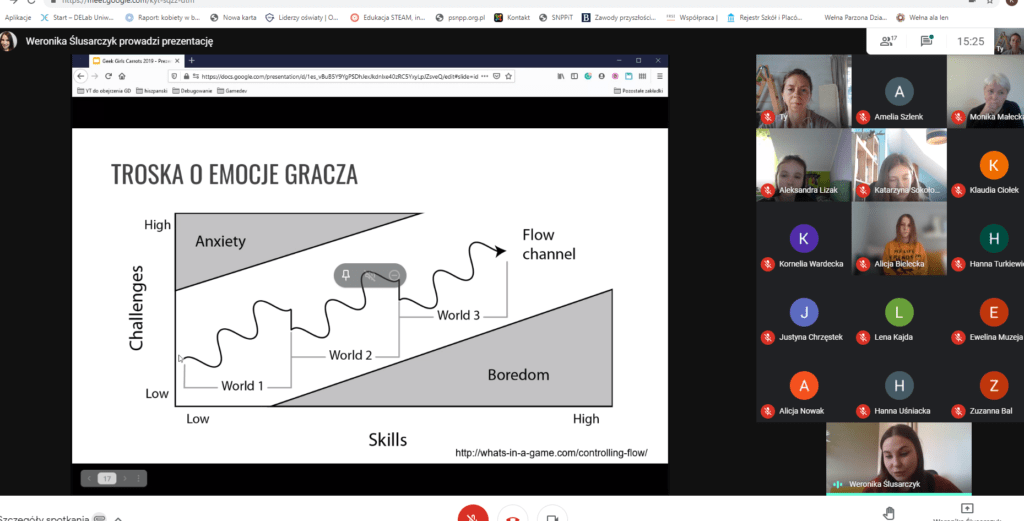1024x521 pixels.
Task: Select Amelia Szlenk participant tile
Action: 899,91
